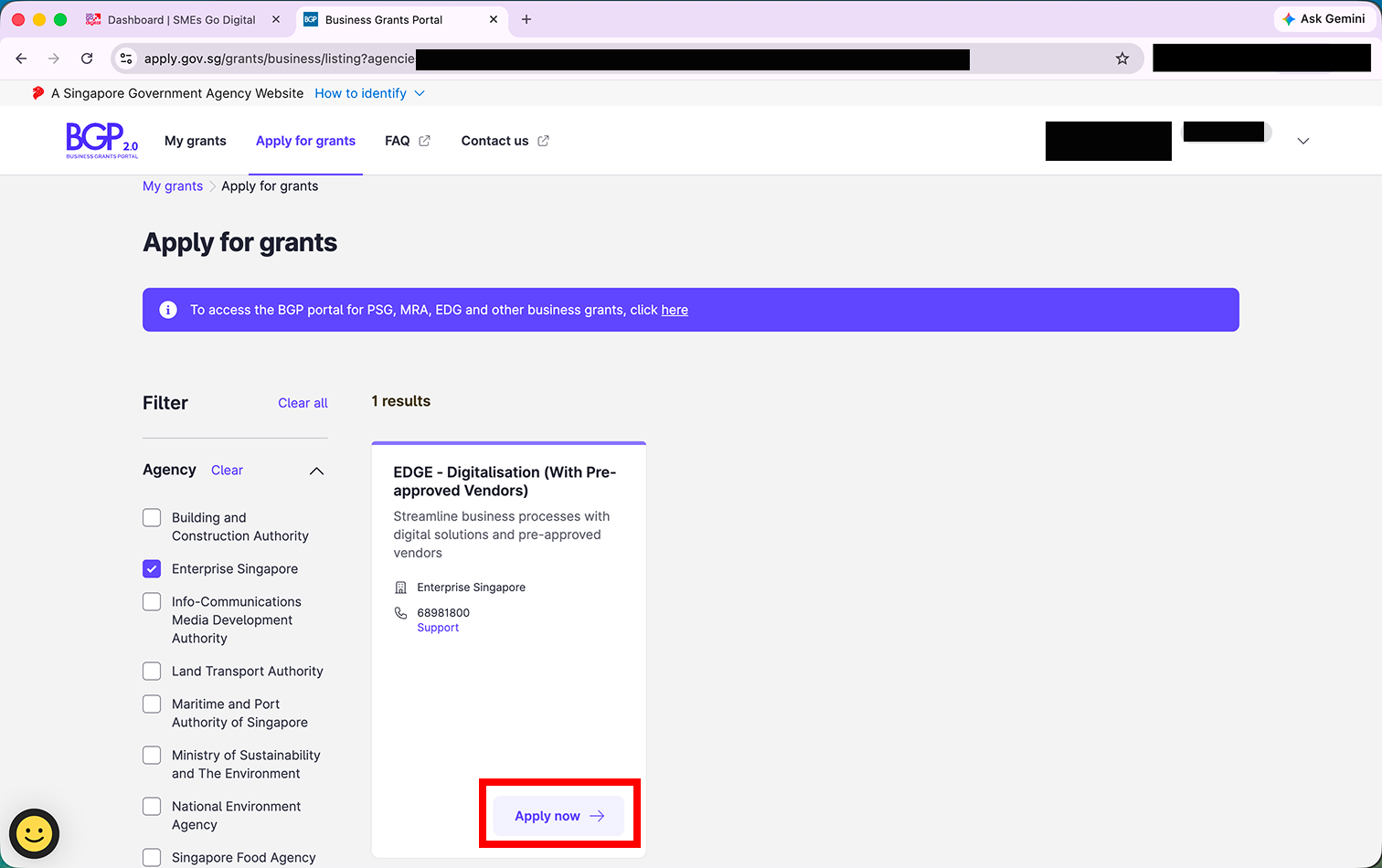
Task: Expand the How to identify dropdown
Action: pos(369,93)
